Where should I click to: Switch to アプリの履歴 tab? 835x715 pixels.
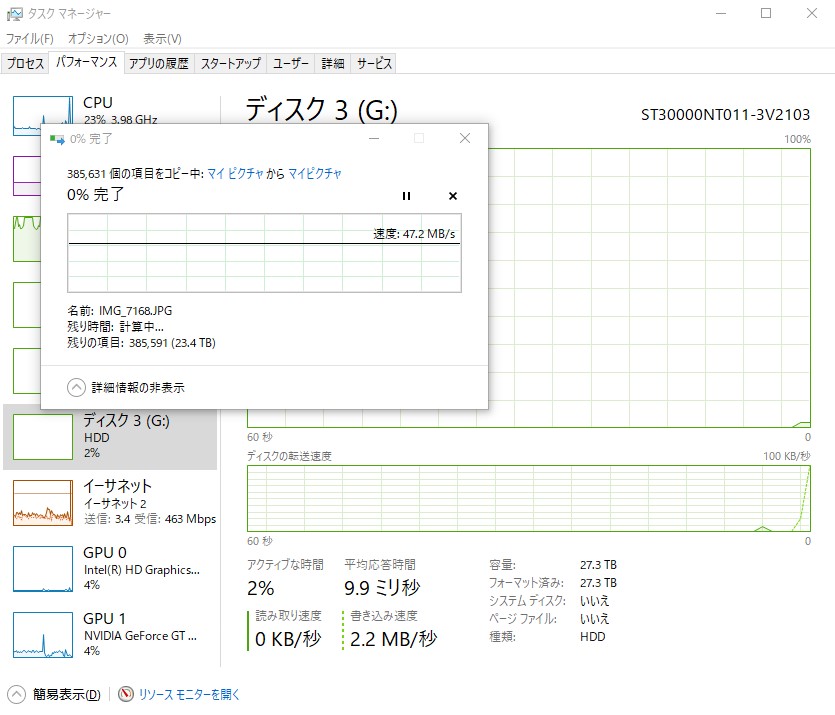159,63
